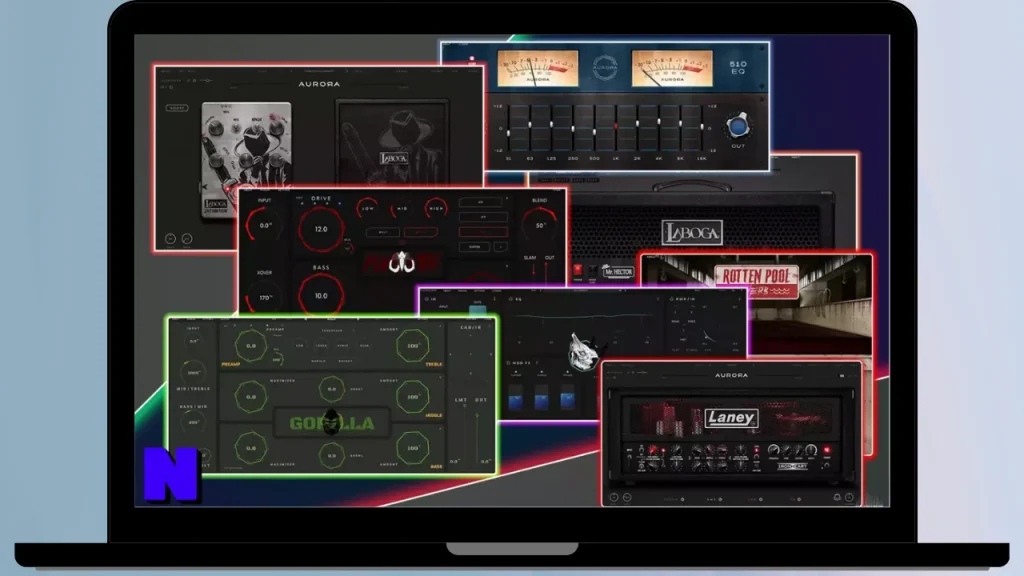Screen dimensions: 1024x576
Task: Click the PREAMP knob in the Gorilla plugin
Action: (x=251, y=345)
